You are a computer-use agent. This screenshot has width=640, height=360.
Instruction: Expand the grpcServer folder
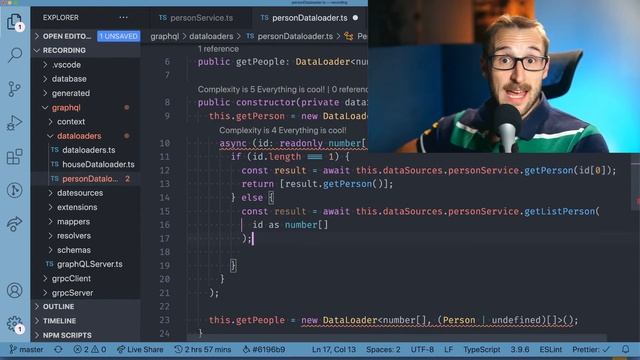click(x=86, y=293)
